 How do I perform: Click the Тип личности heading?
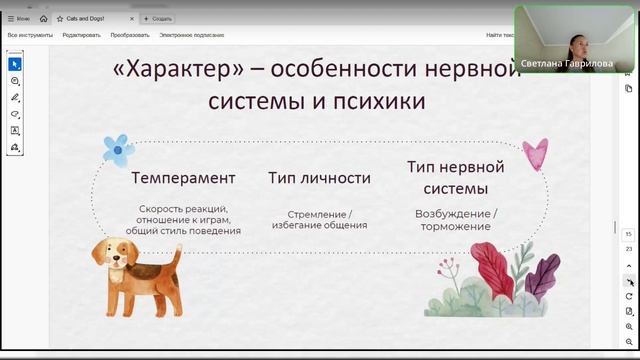[x=320, y=178]
